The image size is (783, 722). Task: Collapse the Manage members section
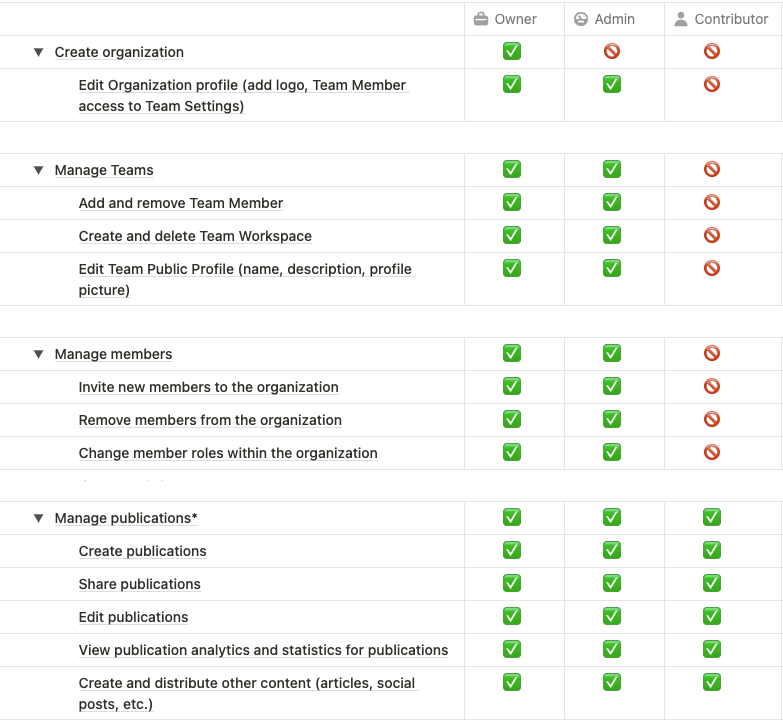[38, 354]
